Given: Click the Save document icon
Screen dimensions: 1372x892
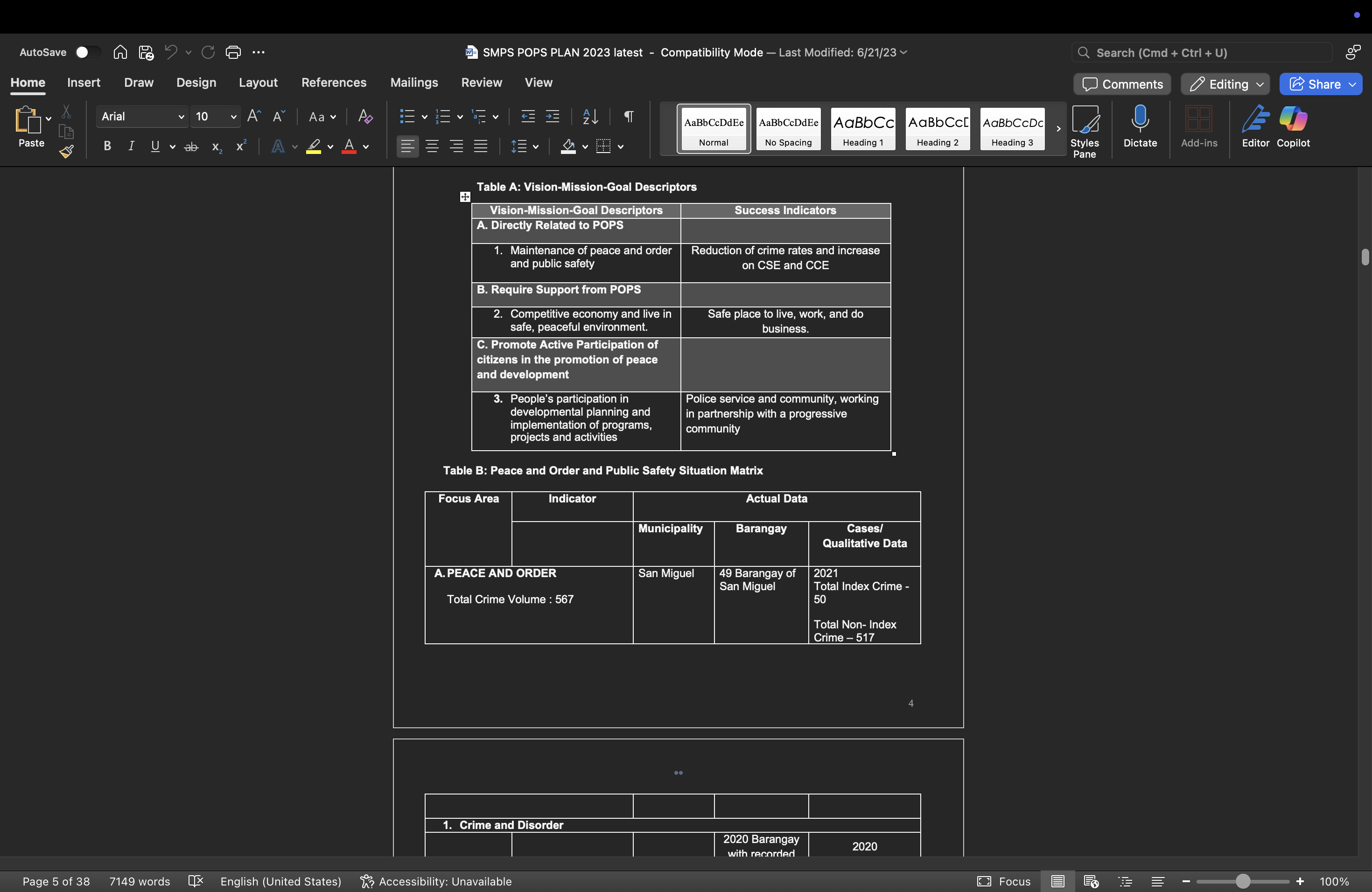Looking at the screenshot, I should (x=146, y=52).
